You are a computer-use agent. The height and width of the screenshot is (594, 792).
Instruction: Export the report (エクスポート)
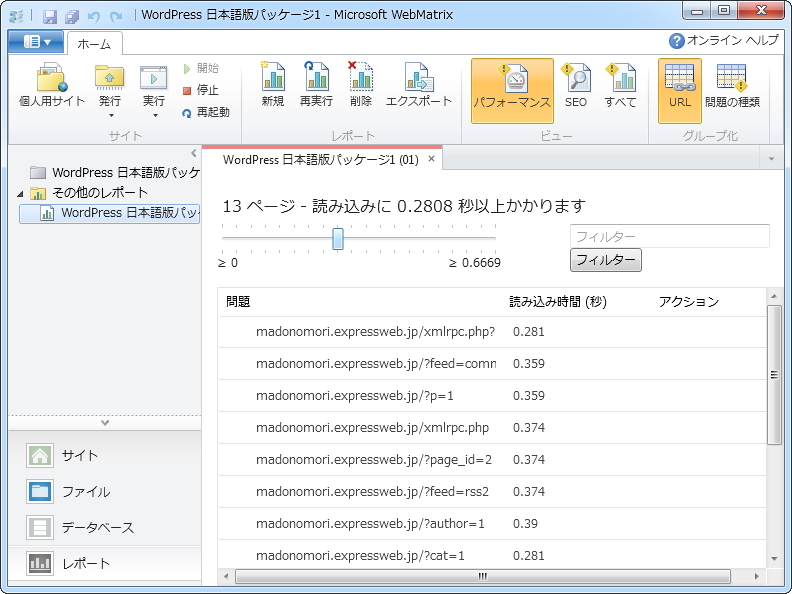pyautogui.click(x=419, y=85)
